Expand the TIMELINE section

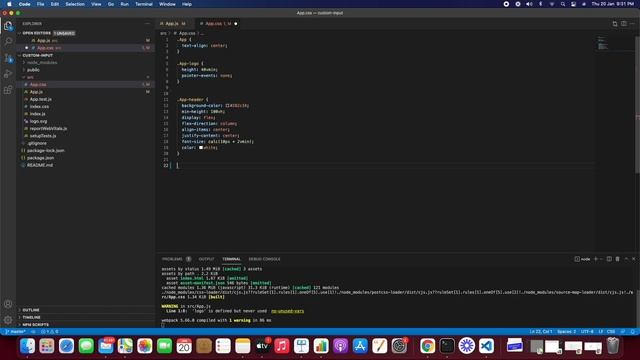tap(31, 317)
